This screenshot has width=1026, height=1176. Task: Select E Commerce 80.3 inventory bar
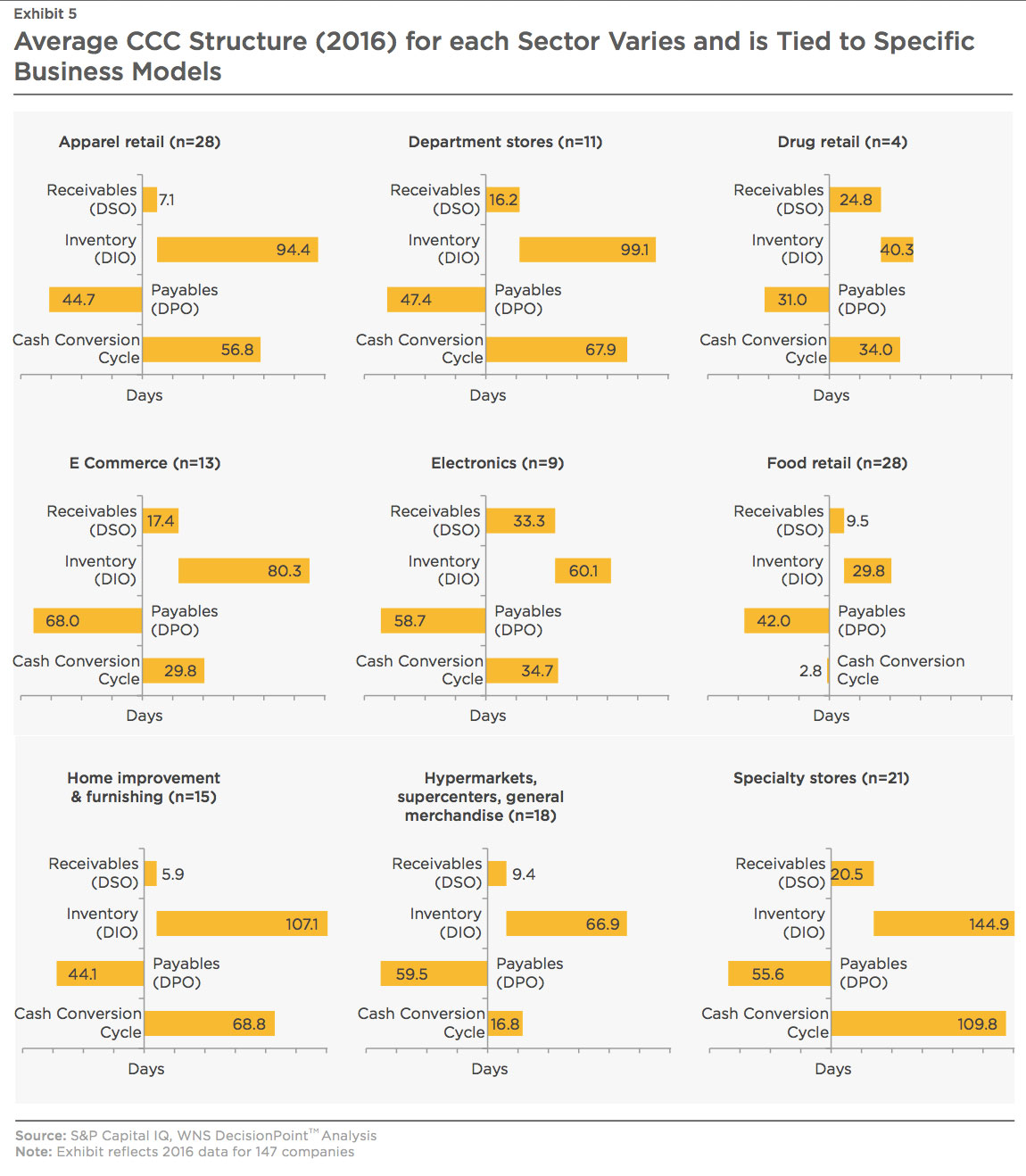click(x=244, y=571)
